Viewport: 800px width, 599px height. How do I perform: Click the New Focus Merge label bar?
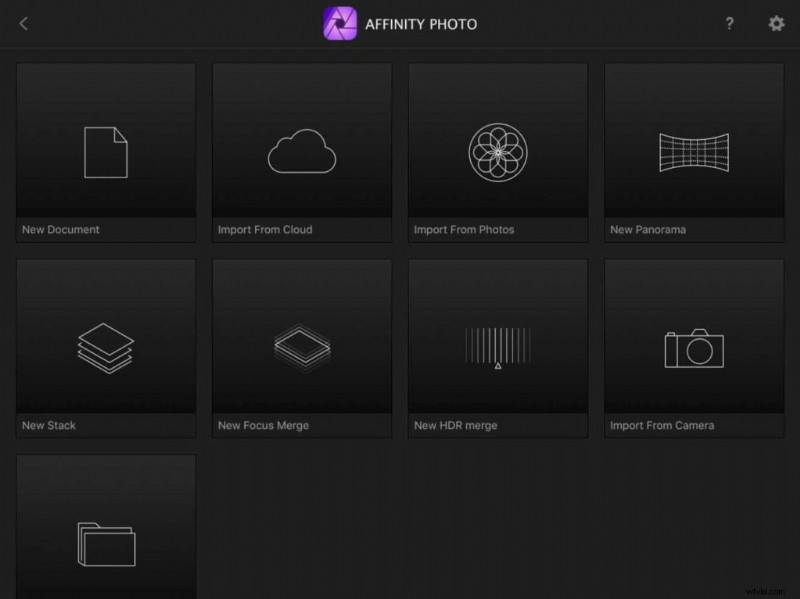point(262,424)
